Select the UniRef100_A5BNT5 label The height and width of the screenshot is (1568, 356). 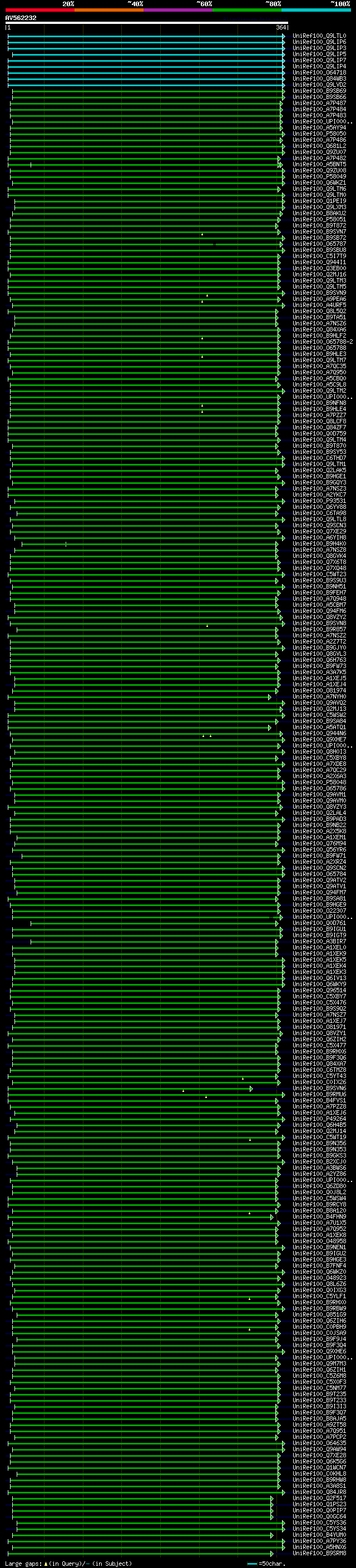point(319,164)
